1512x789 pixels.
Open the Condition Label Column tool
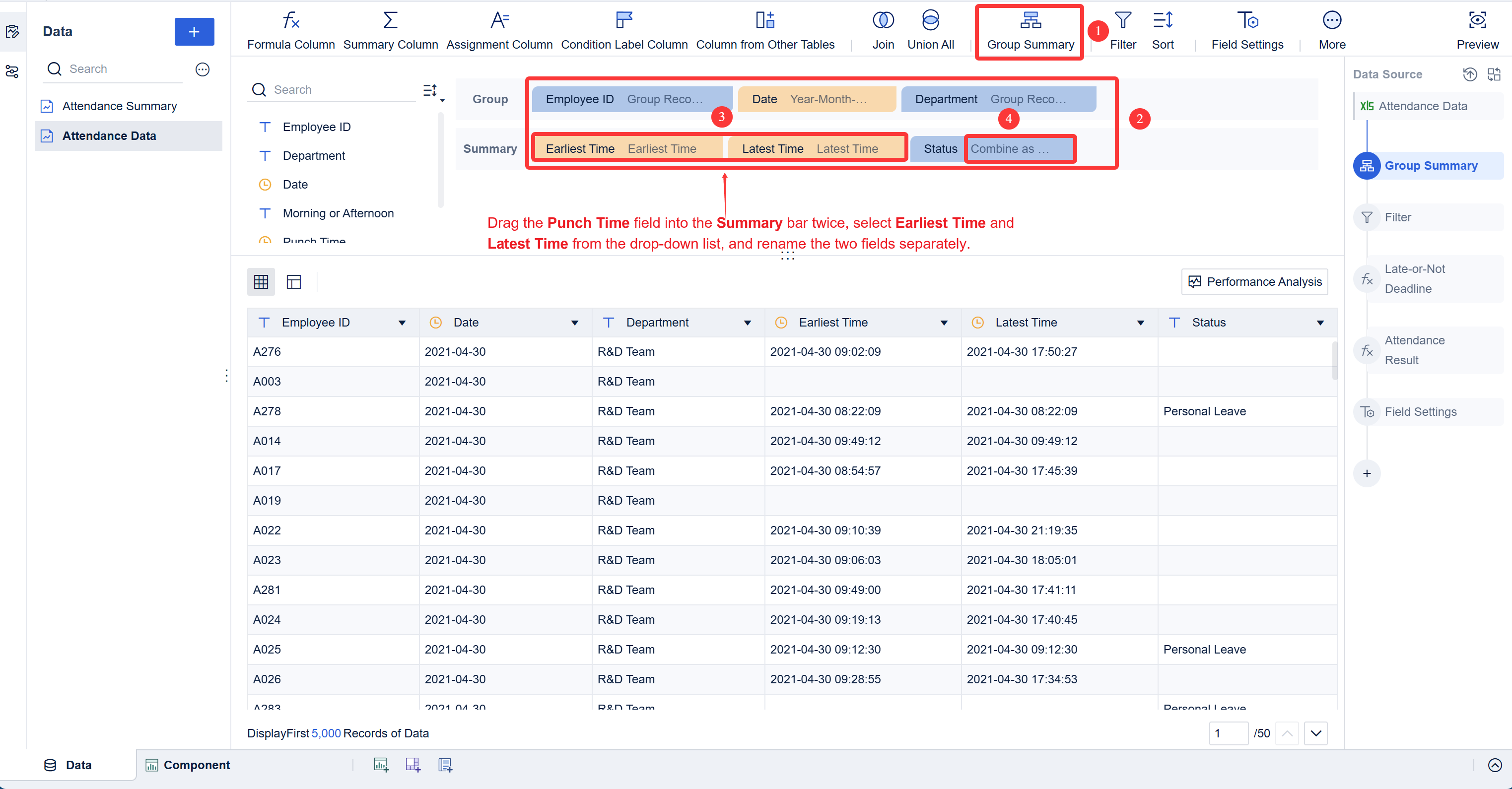tap(624, 28)
